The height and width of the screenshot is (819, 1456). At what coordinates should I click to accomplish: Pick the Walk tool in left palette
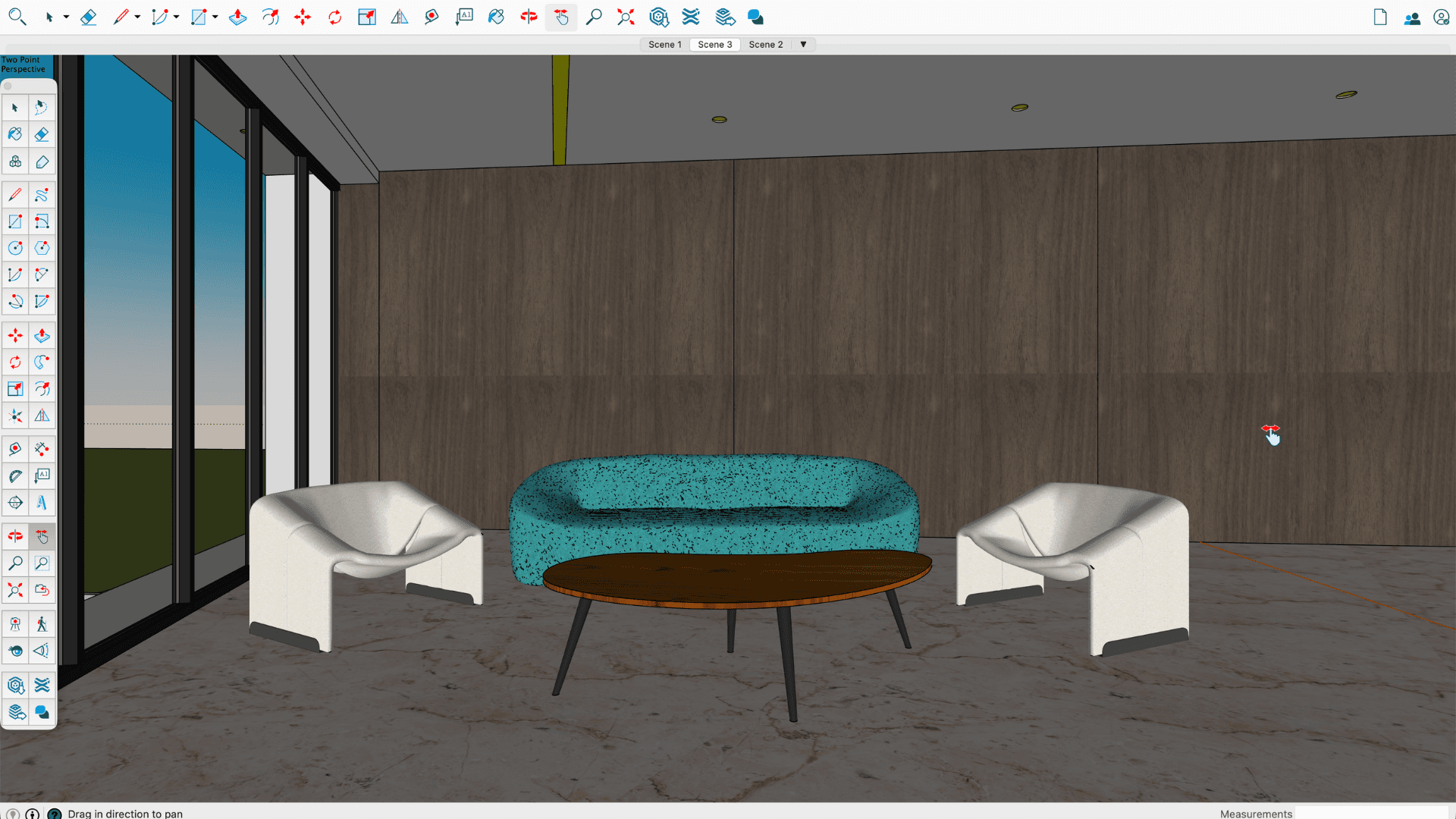pyautogui.click(x=42, y=624)
